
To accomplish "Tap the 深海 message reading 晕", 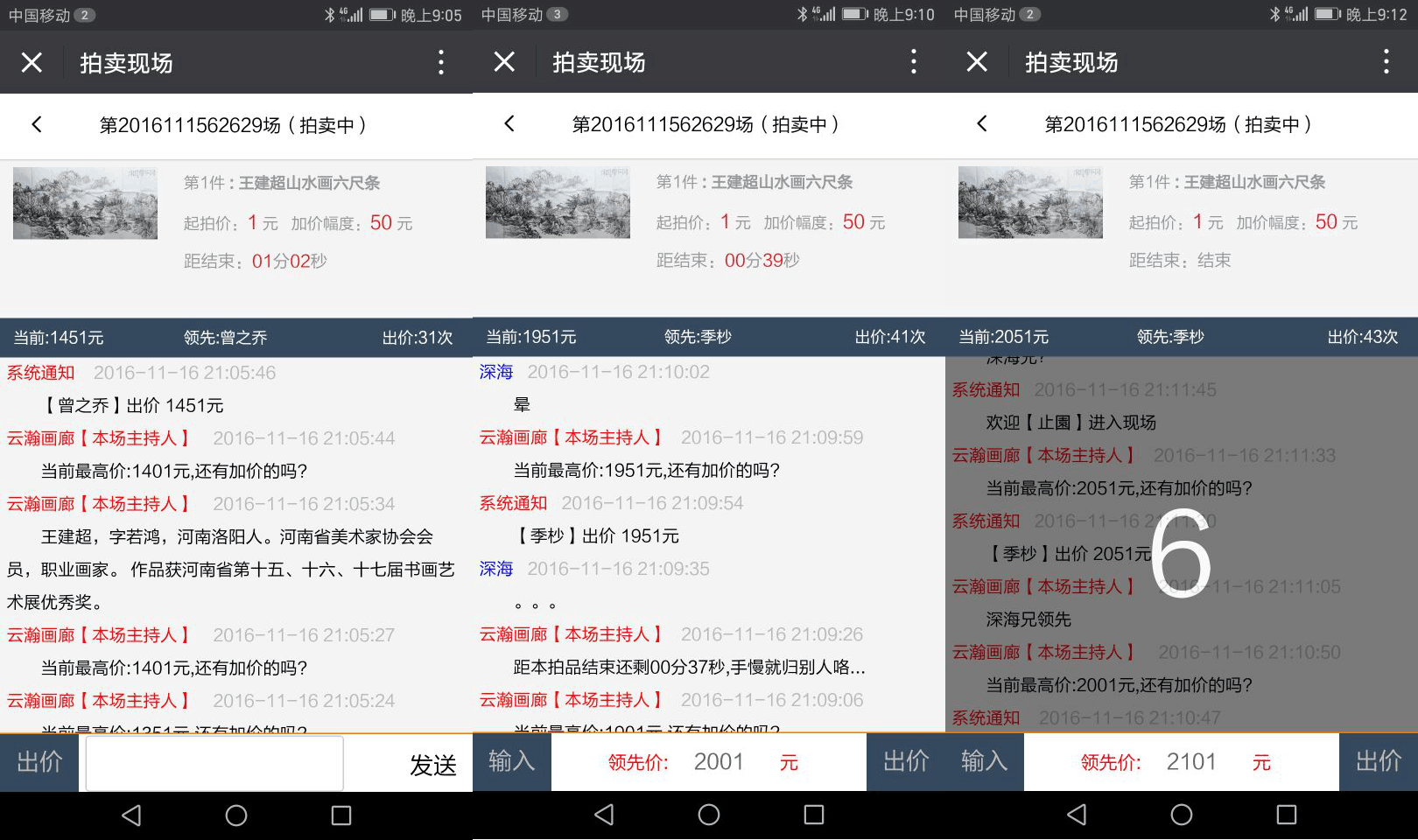I will [522, 405].
